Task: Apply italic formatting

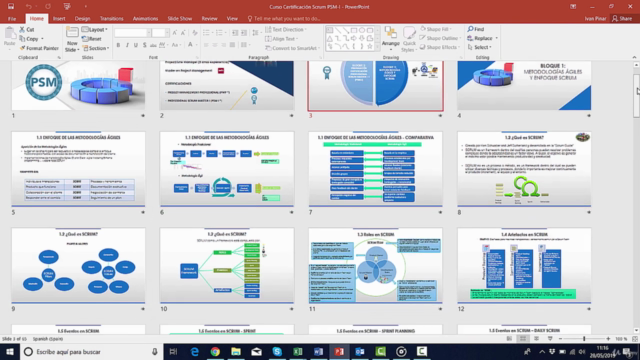Action: click(x=127, y=45)
